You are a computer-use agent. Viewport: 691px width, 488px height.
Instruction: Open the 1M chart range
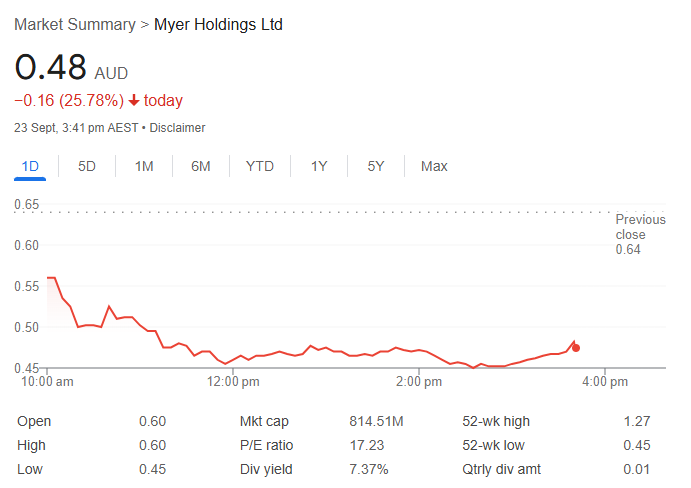point(144,166)
